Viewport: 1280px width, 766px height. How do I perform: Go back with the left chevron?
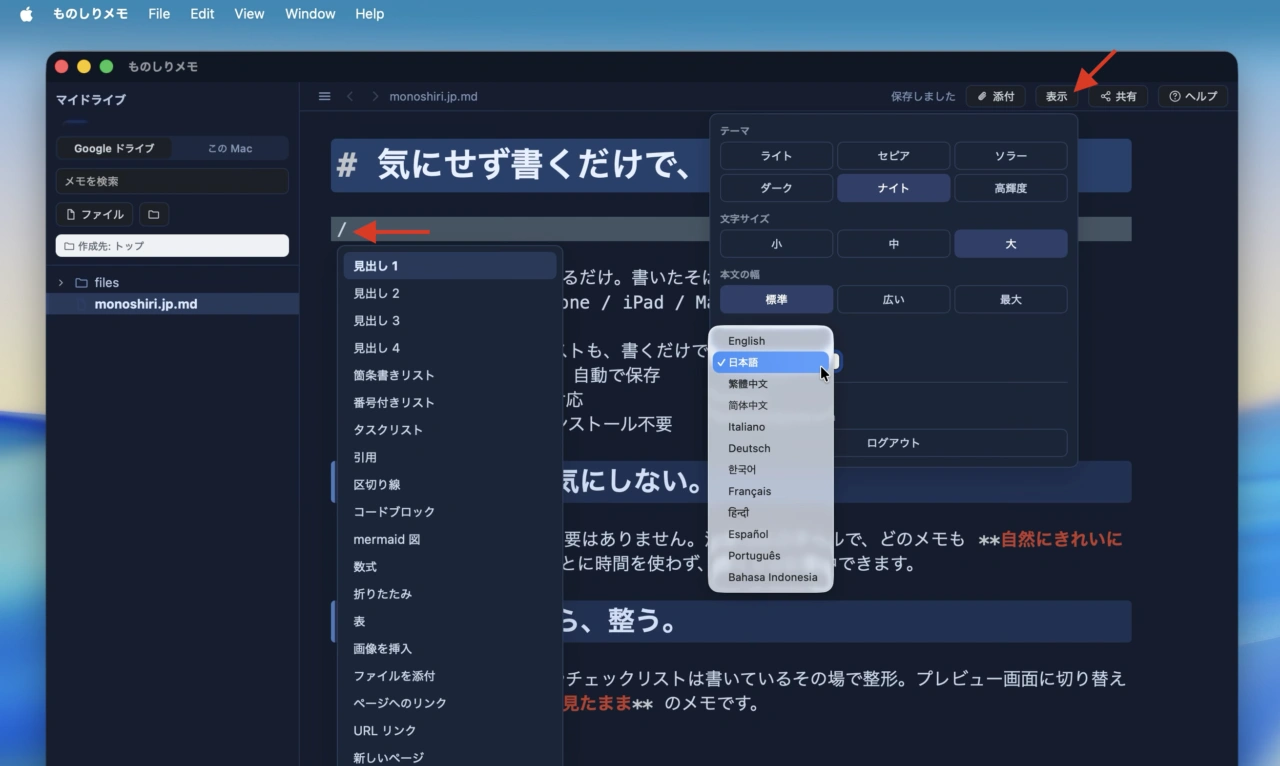350,96
